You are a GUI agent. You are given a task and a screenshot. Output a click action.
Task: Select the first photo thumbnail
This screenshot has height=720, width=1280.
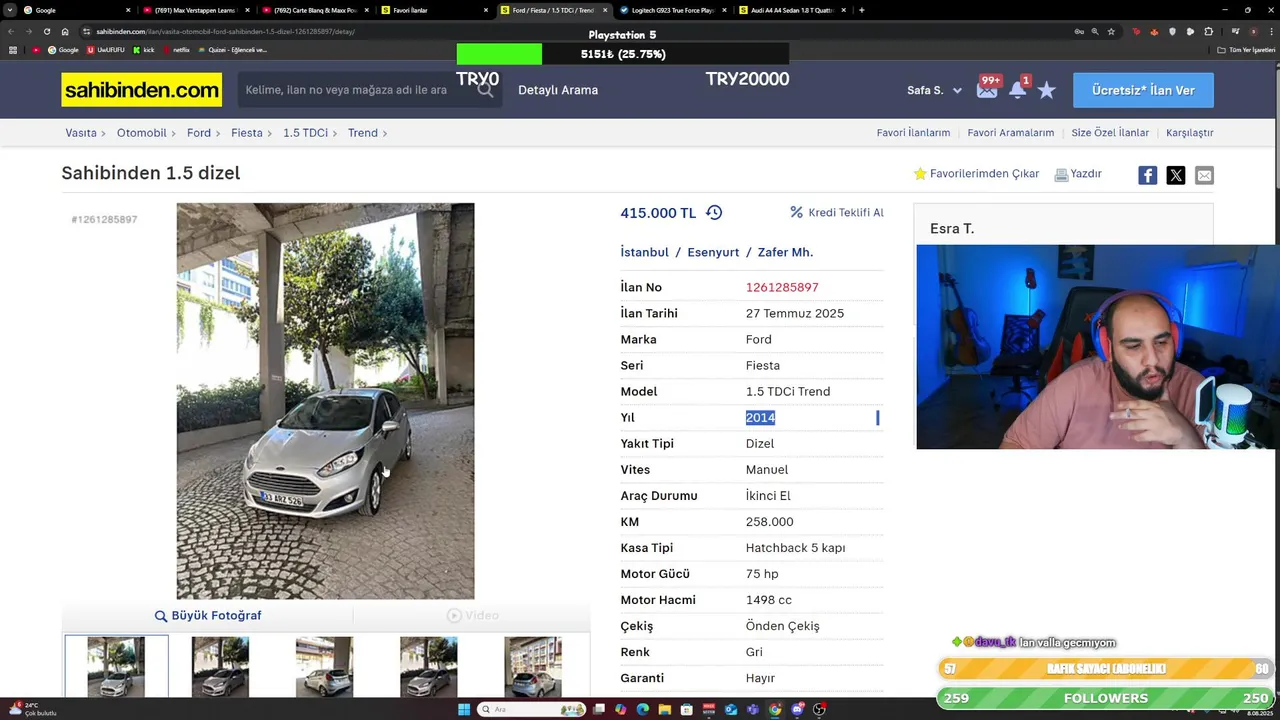(x=116, y=666)
